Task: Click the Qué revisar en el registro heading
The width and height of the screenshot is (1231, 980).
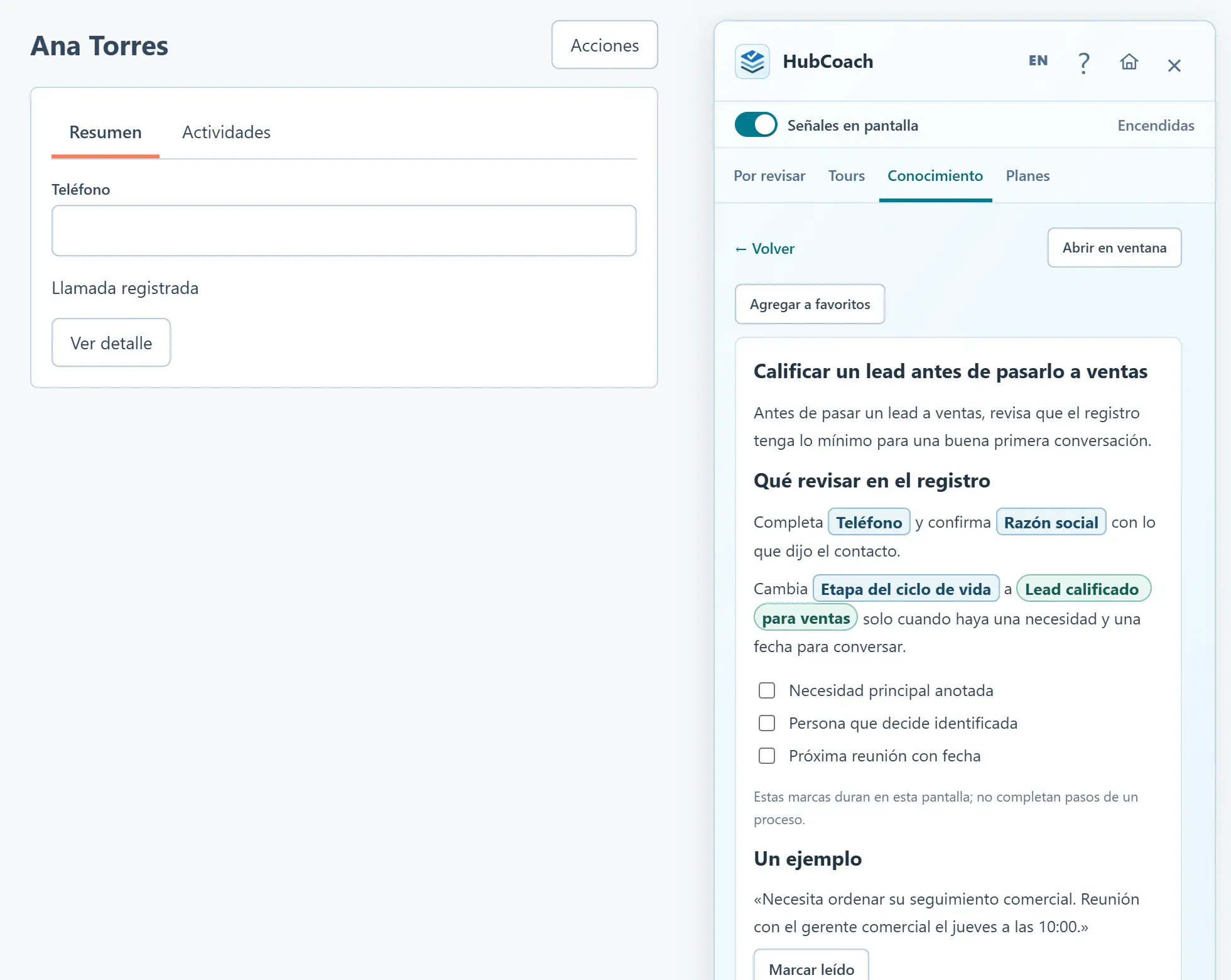Action: pyautogui.click(x=872, y=481)
